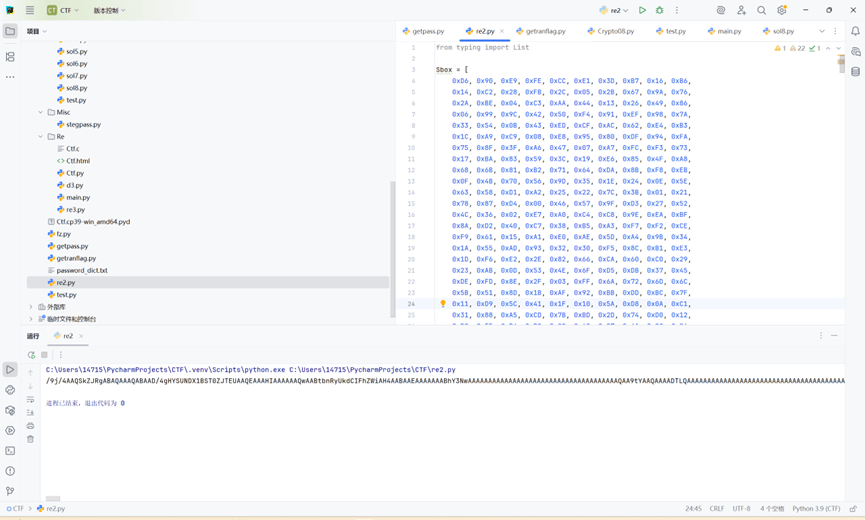Toggle scroll to end of output

30,412
